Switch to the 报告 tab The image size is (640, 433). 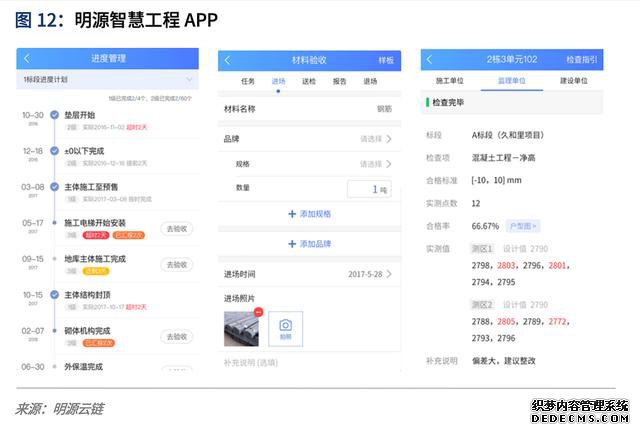340,81
